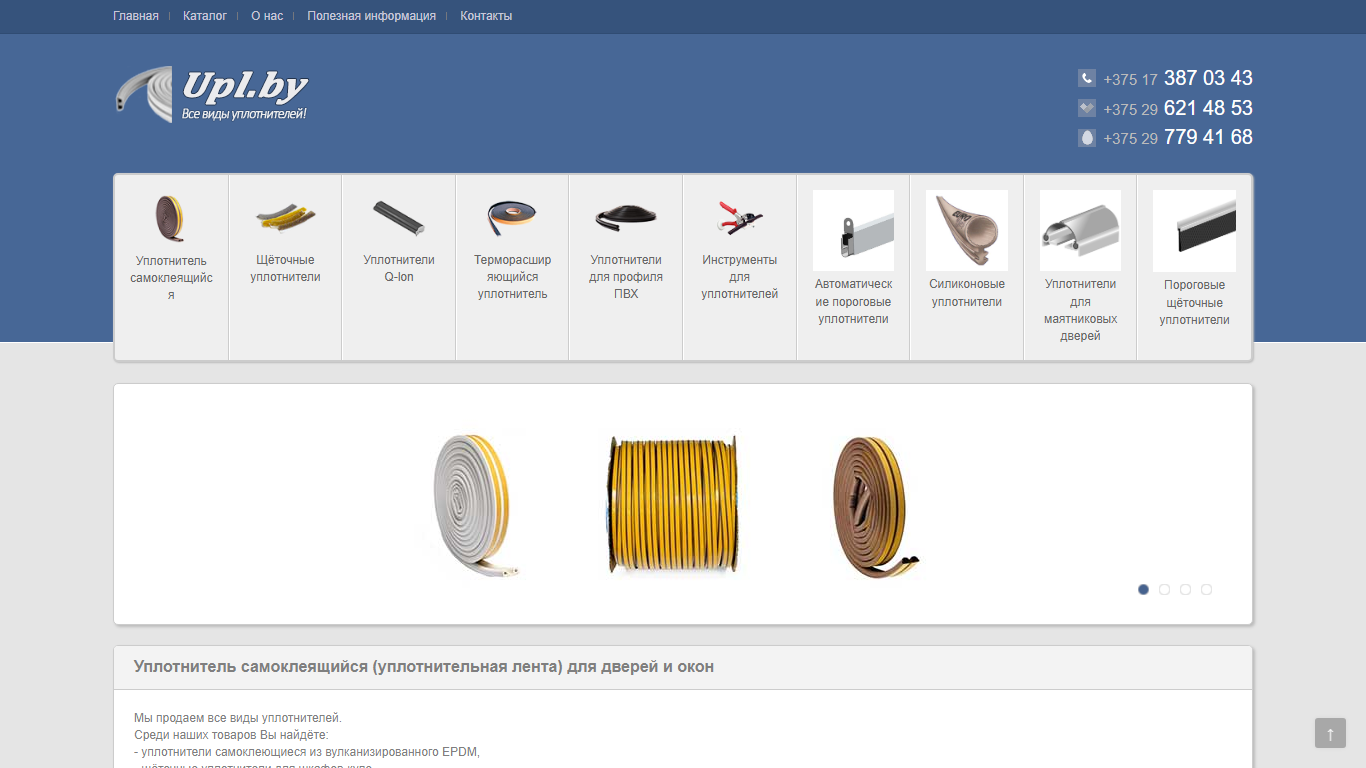This screenshot has height=768, width=1366.
Task: Click phone number 387 03 43
Action: (x=1208, y=78)
